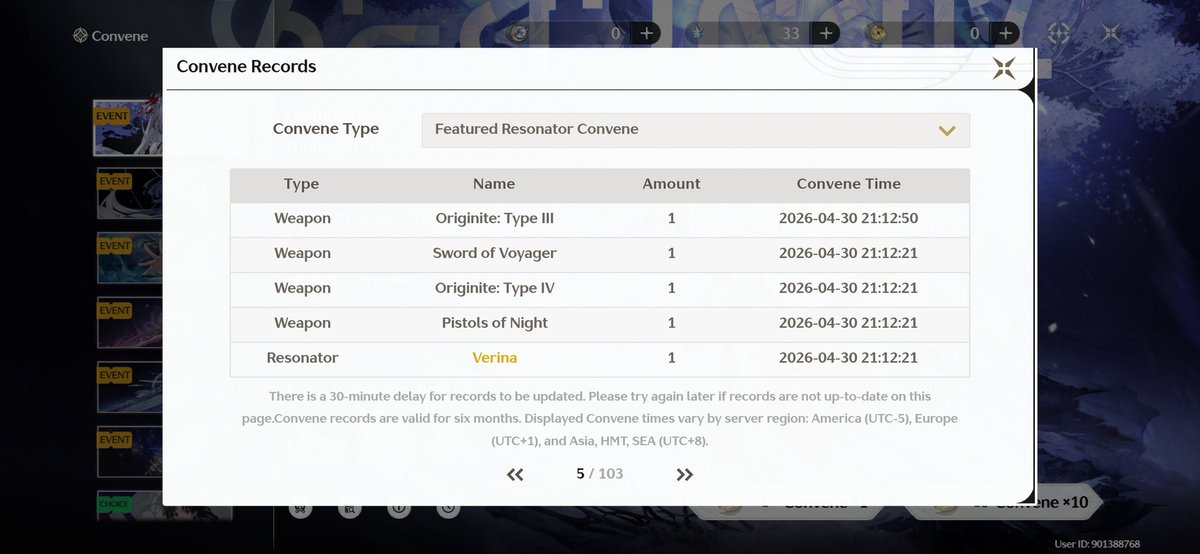Screen dimensions: 1200x554
Task: Go to the next records page
Action: (x=685, y=474)
